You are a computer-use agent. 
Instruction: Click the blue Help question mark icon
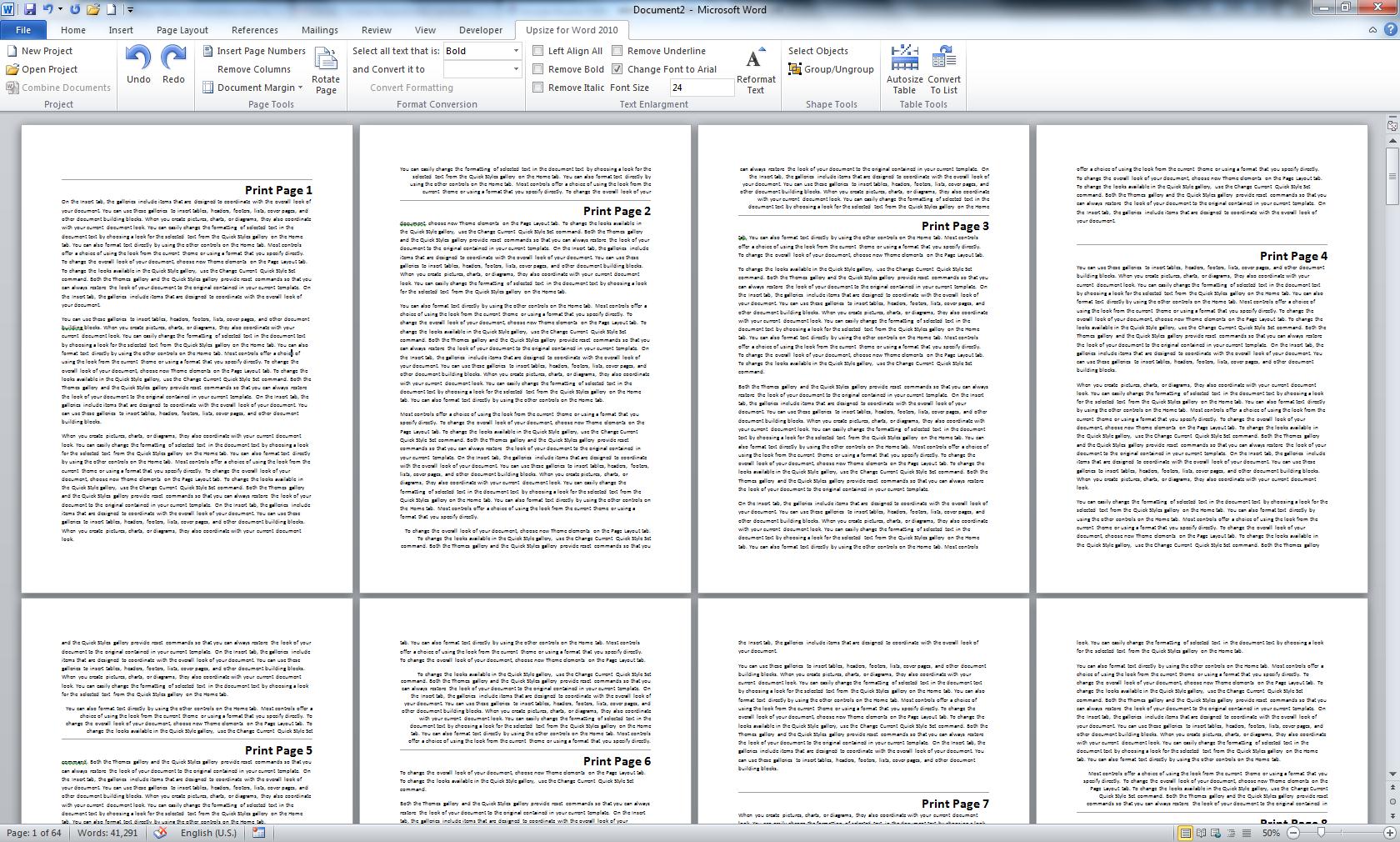[x=1389, y=30]
